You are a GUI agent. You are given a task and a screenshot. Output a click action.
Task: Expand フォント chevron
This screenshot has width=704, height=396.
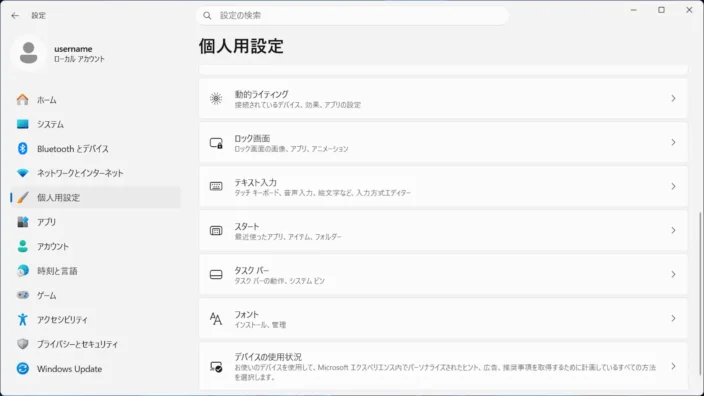pyautogui.click(x=673, y=318)
